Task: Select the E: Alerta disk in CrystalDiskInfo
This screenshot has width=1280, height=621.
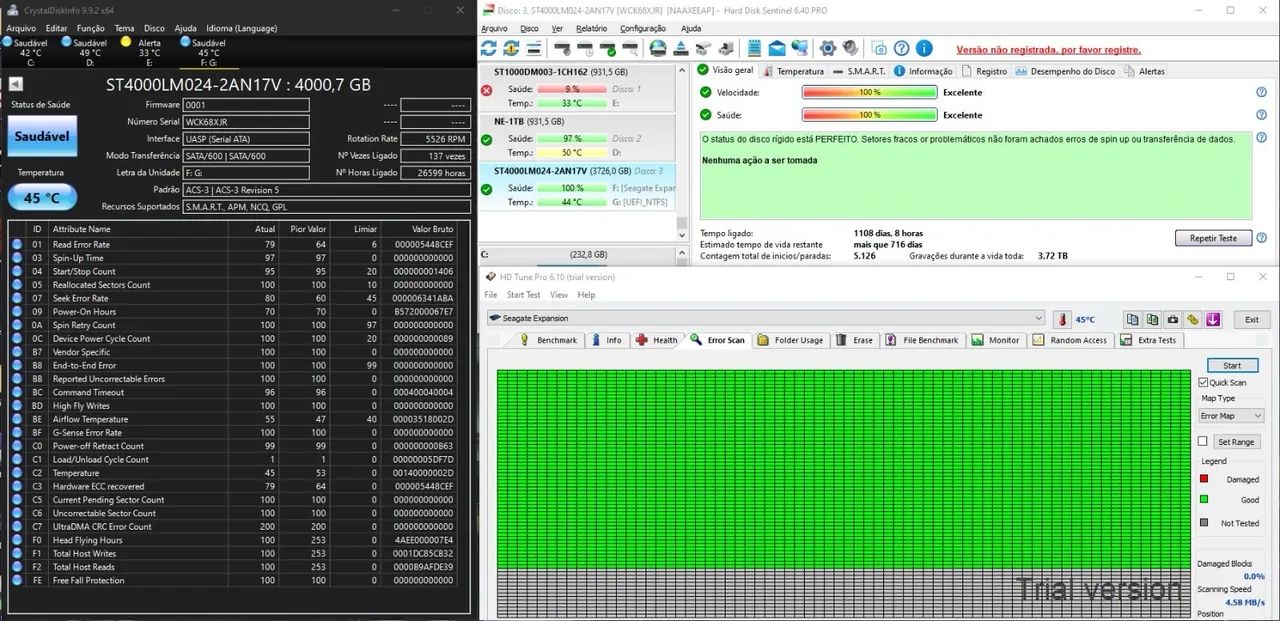Action: [149, 52]
